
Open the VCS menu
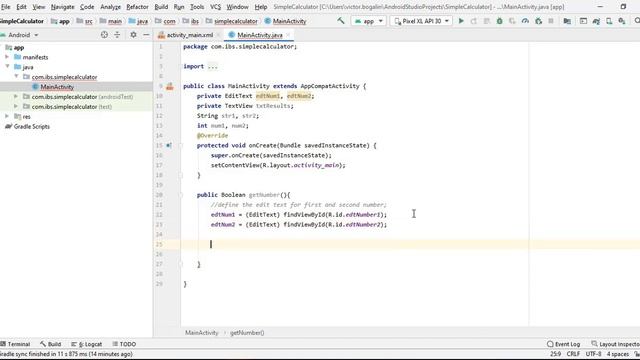215,7
